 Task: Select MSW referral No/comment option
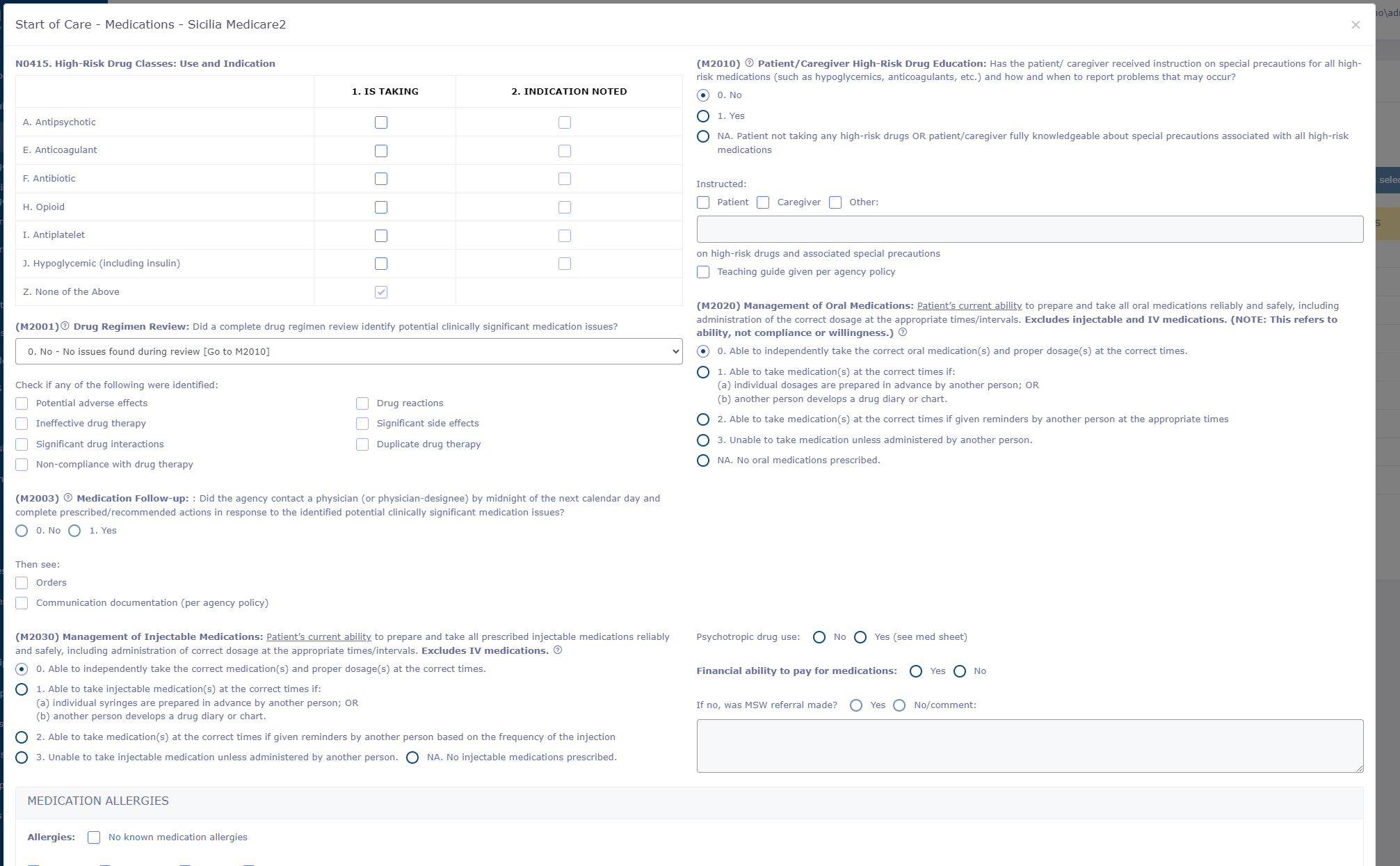click(x=899, y=705)
